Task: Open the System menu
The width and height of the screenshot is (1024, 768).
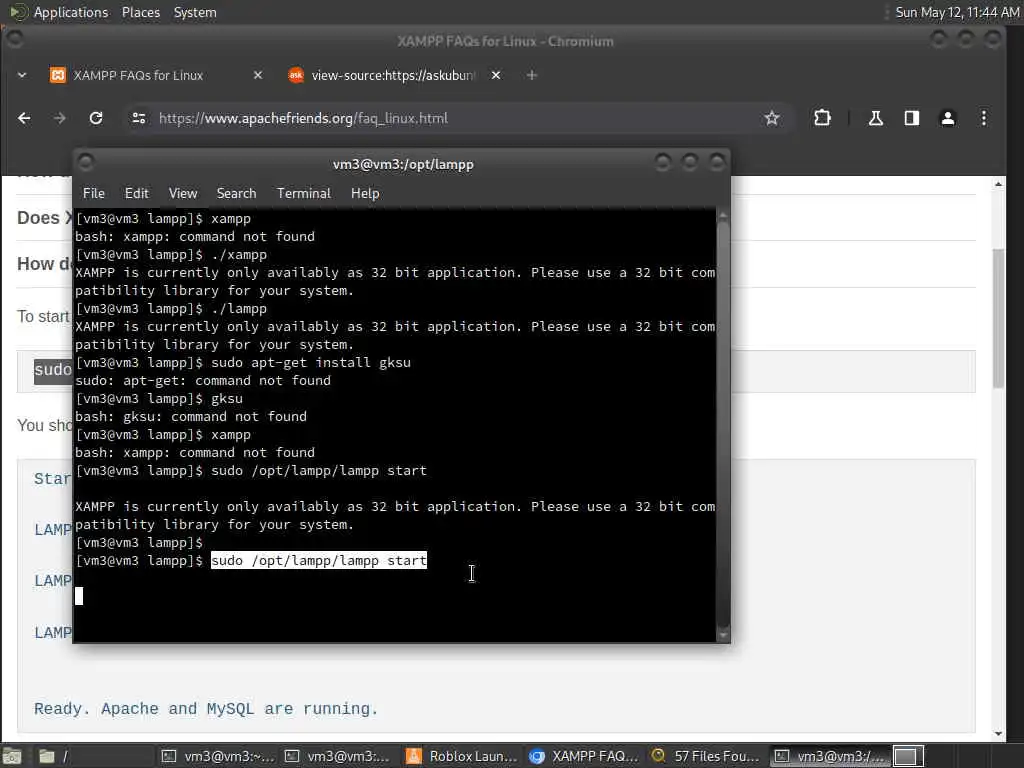Action: pyautogui.click(x=195, y=12)
